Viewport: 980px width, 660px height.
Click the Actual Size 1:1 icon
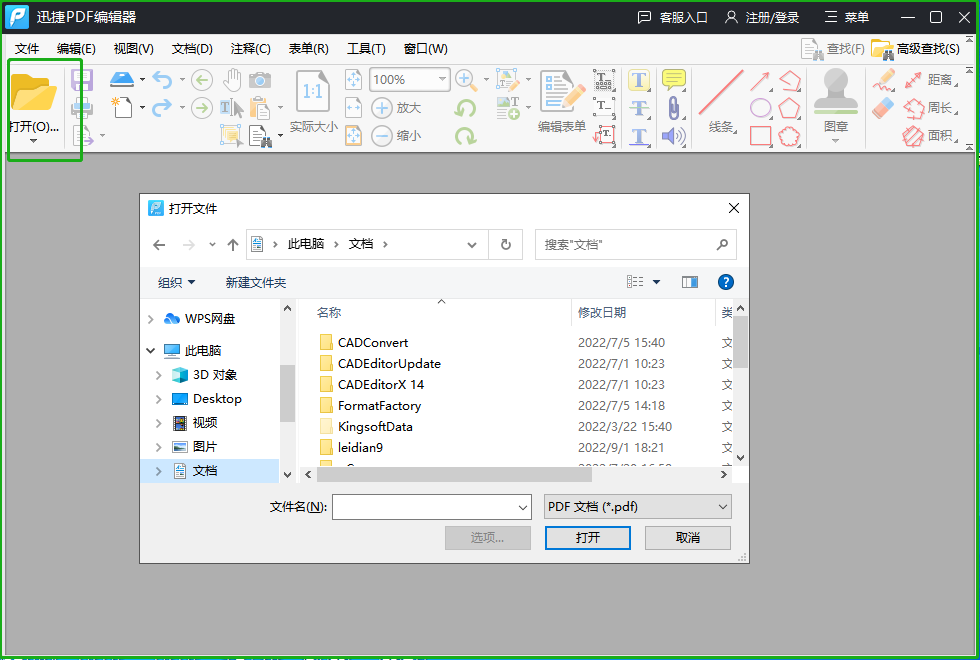point(312,94)
